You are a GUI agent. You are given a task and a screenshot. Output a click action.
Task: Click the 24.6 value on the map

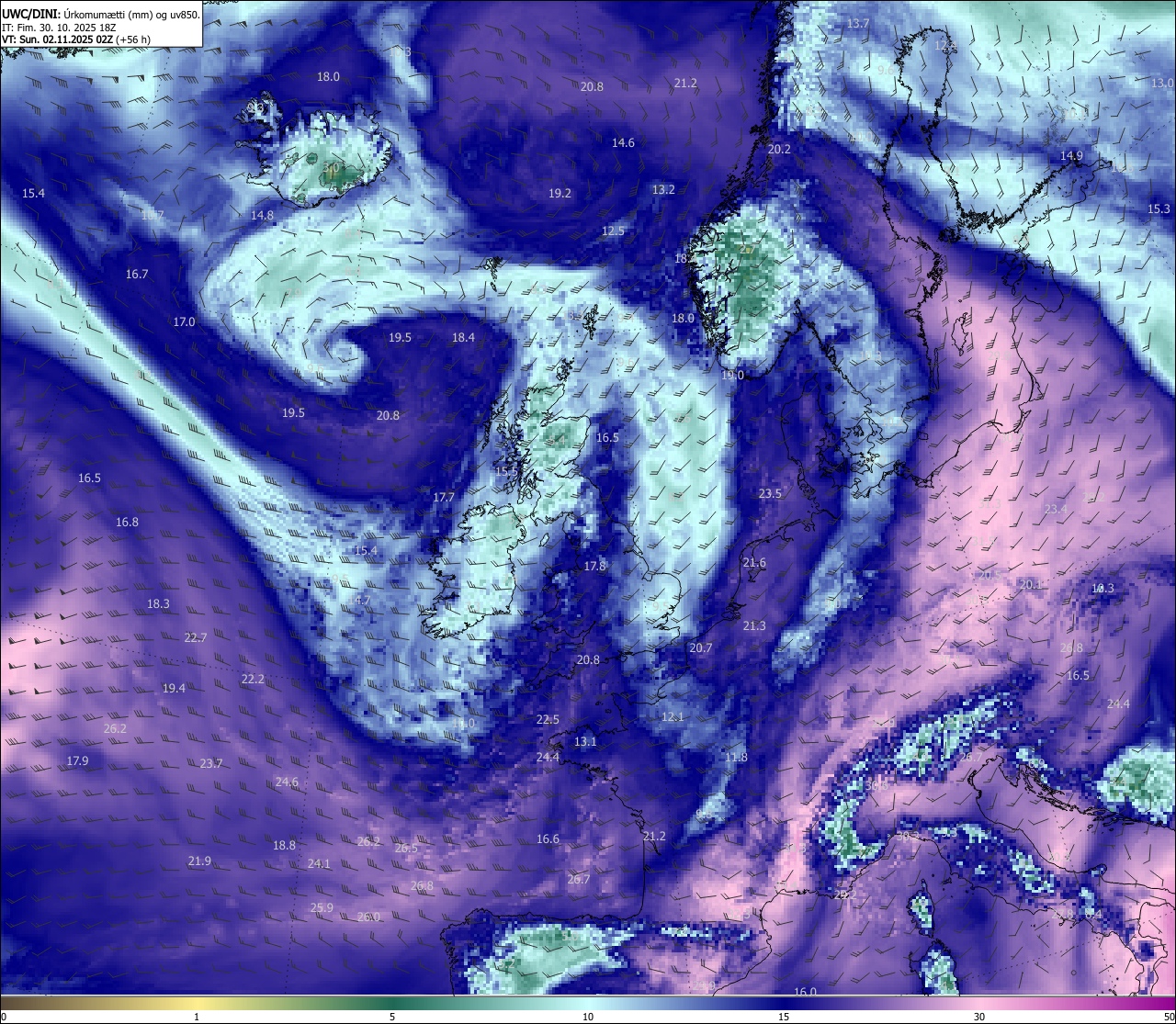(x=287, y=782)
